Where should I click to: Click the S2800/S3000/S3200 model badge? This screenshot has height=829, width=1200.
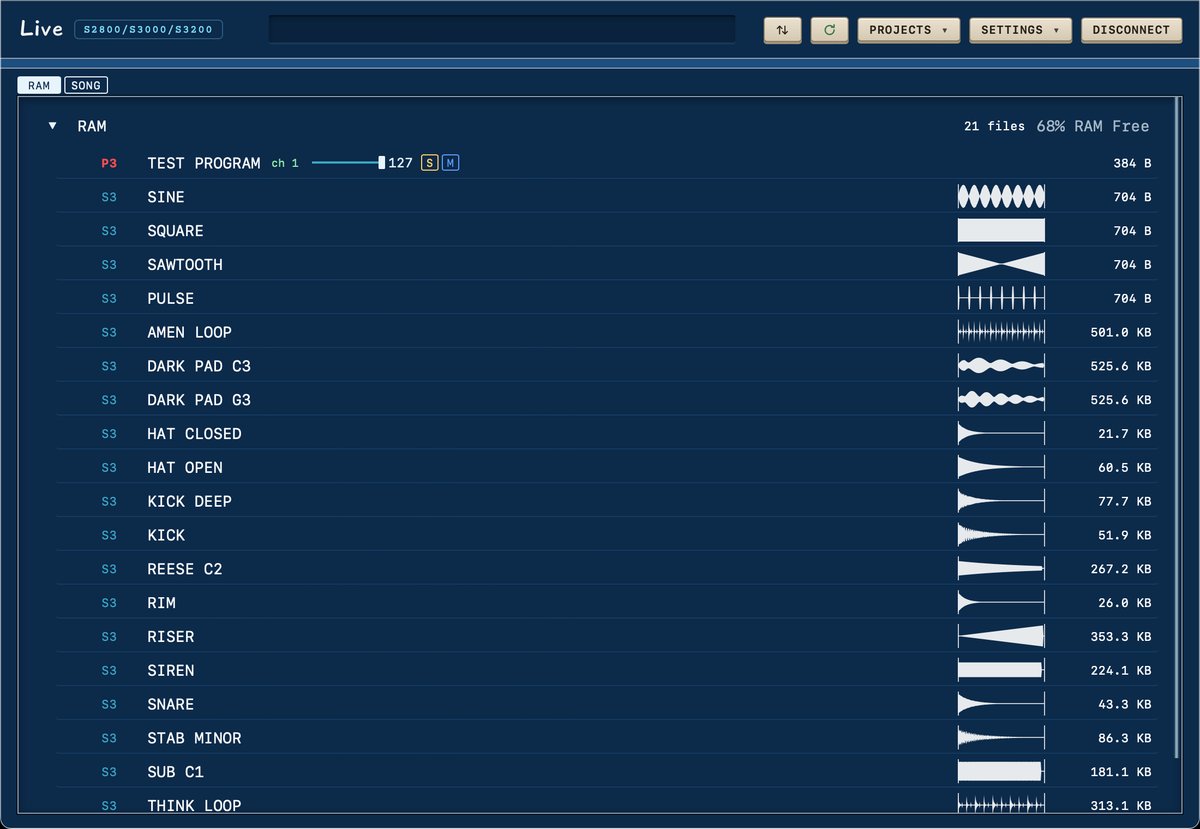point(148,30)
